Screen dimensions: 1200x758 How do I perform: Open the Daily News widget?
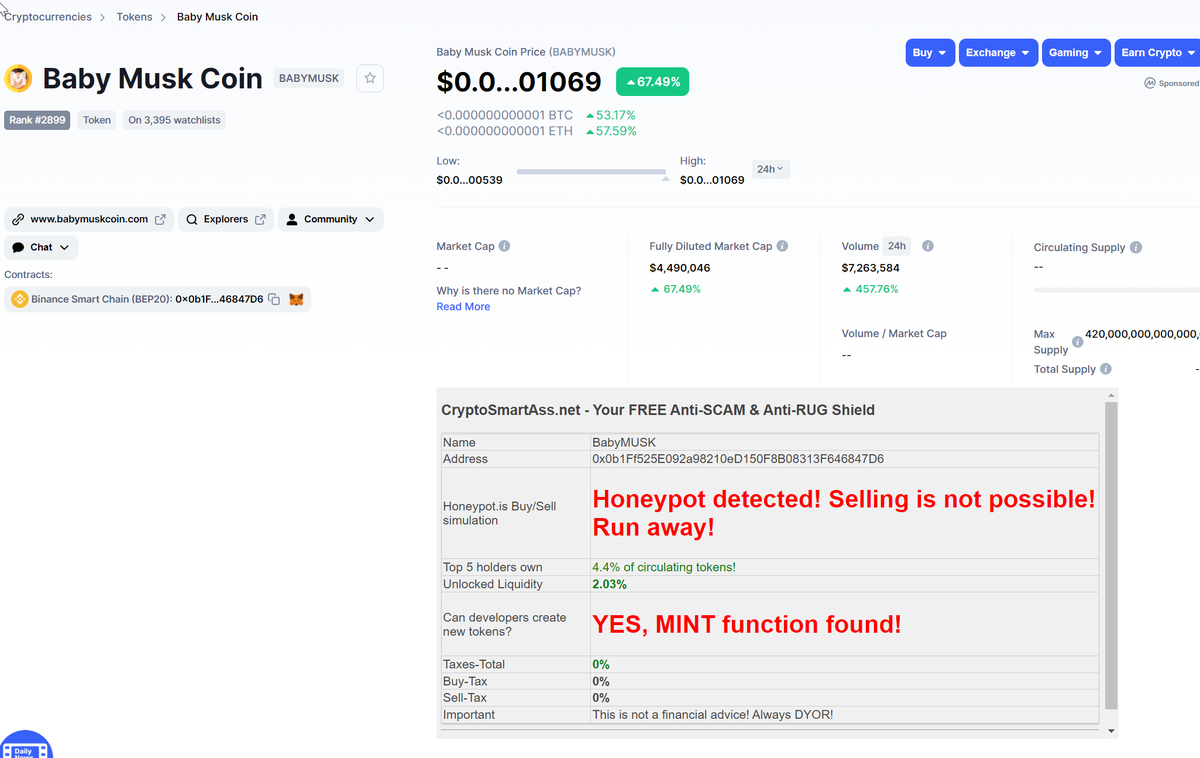coord(24,745)
